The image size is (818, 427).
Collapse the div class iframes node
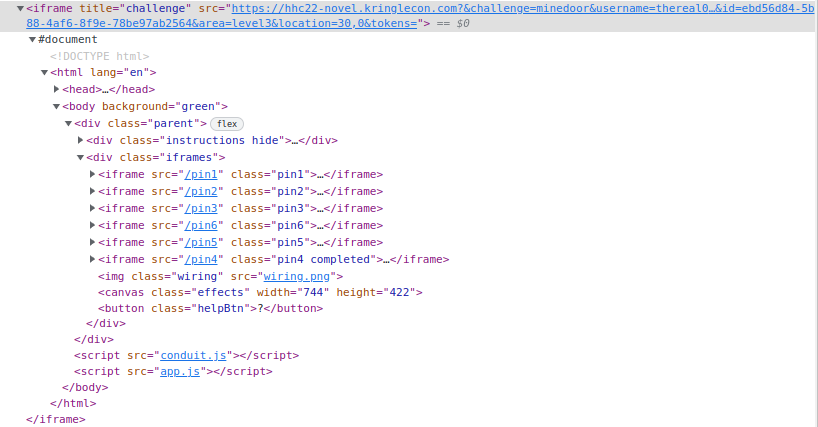pyautogui.click(x=80, y=158)
